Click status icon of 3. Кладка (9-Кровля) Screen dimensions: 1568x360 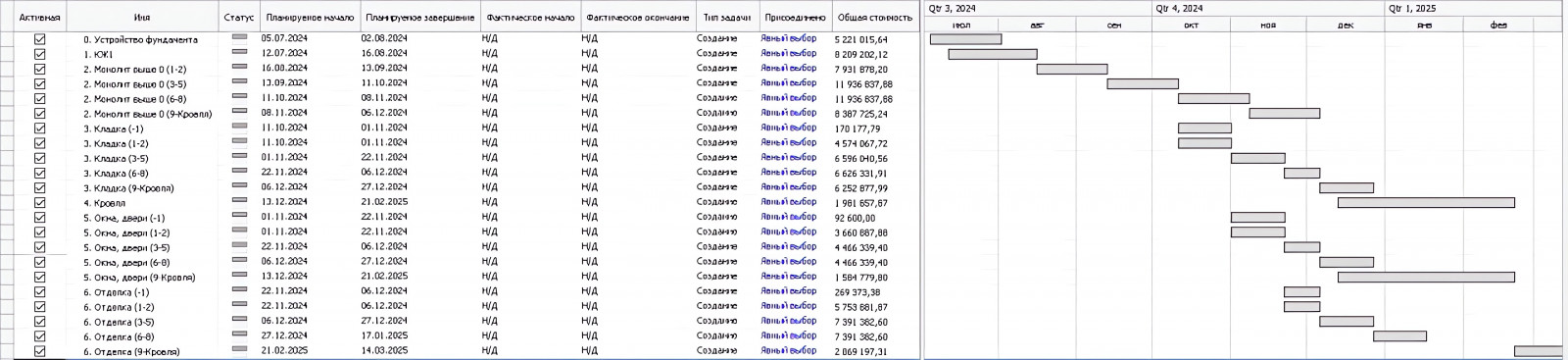239,185
